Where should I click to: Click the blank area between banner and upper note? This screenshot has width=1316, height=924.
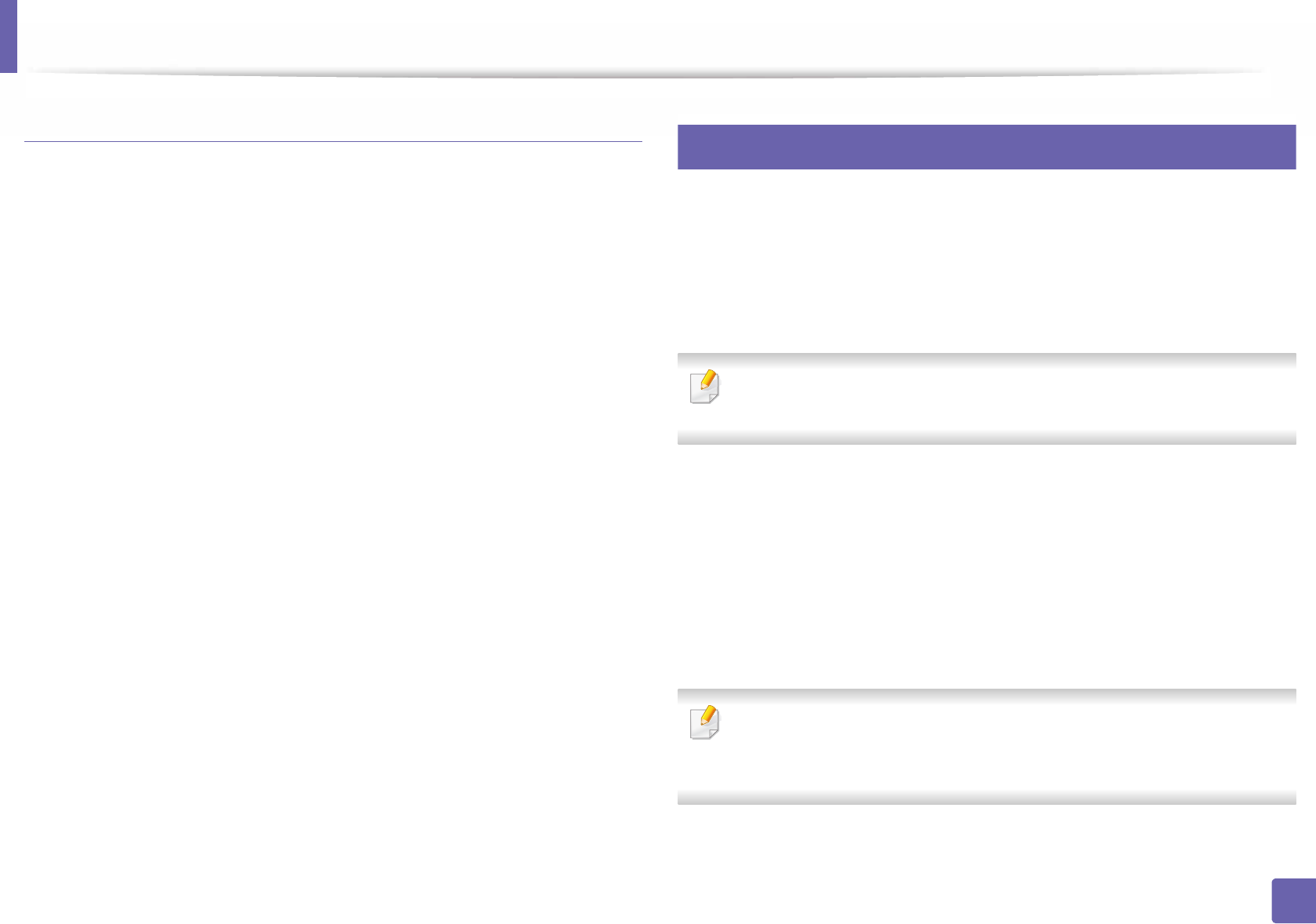[x=986, y=259]
